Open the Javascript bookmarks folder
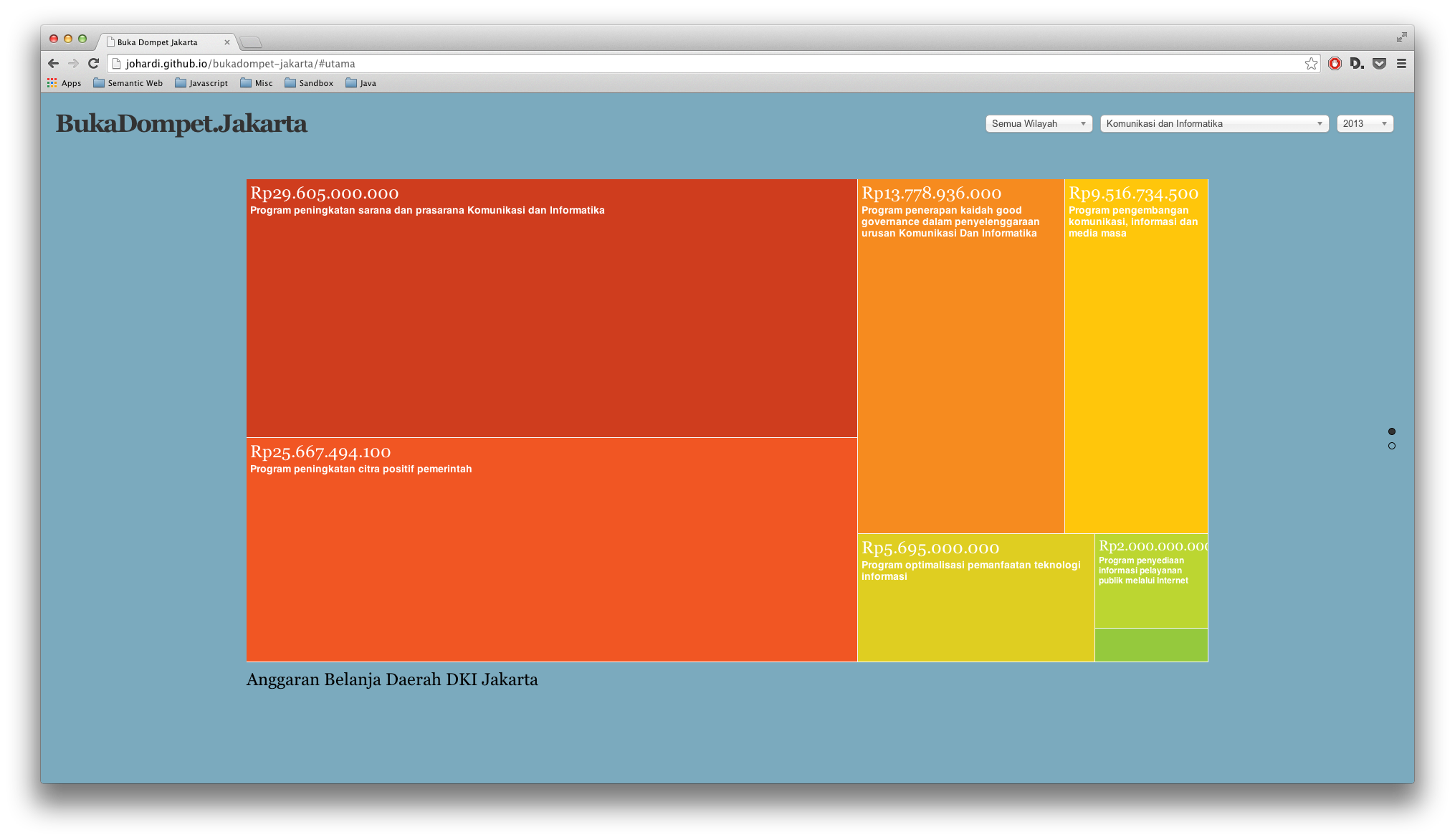Viewport: 1455px width, 840px height. (201, 83)
